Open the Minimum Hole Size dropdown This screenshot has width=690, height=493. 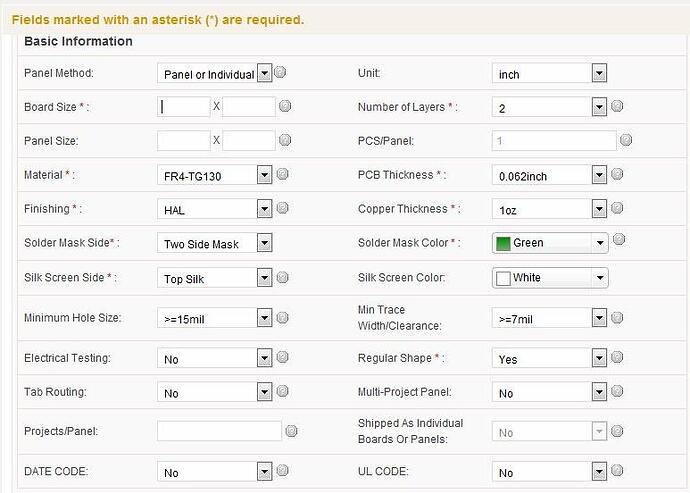click(x=215, y=318)
